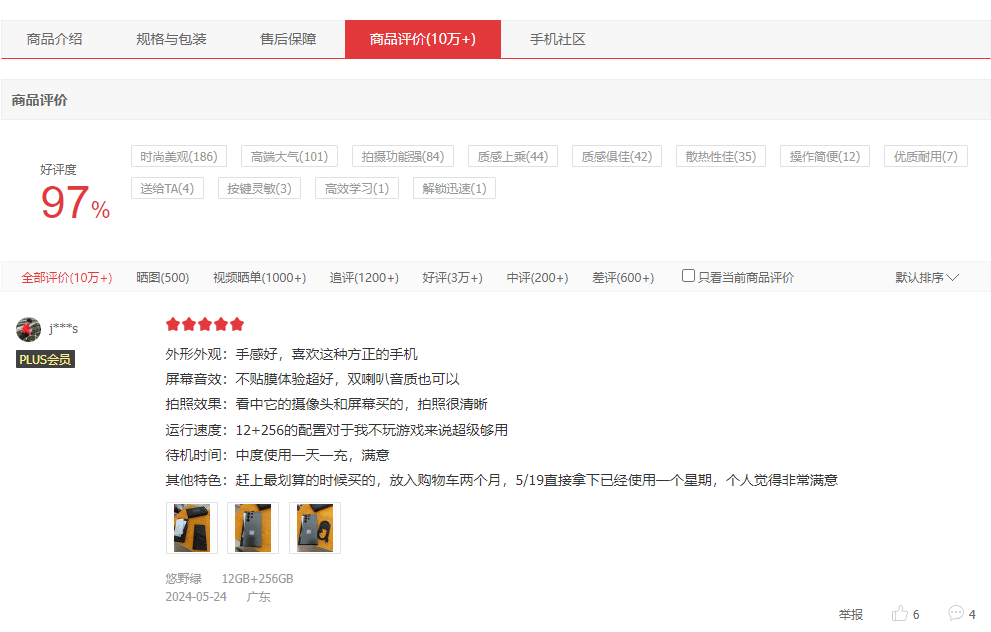Filter to 差评(600+) reviews
The width and height of the screenshot is (991, 632).
point(623,277)
